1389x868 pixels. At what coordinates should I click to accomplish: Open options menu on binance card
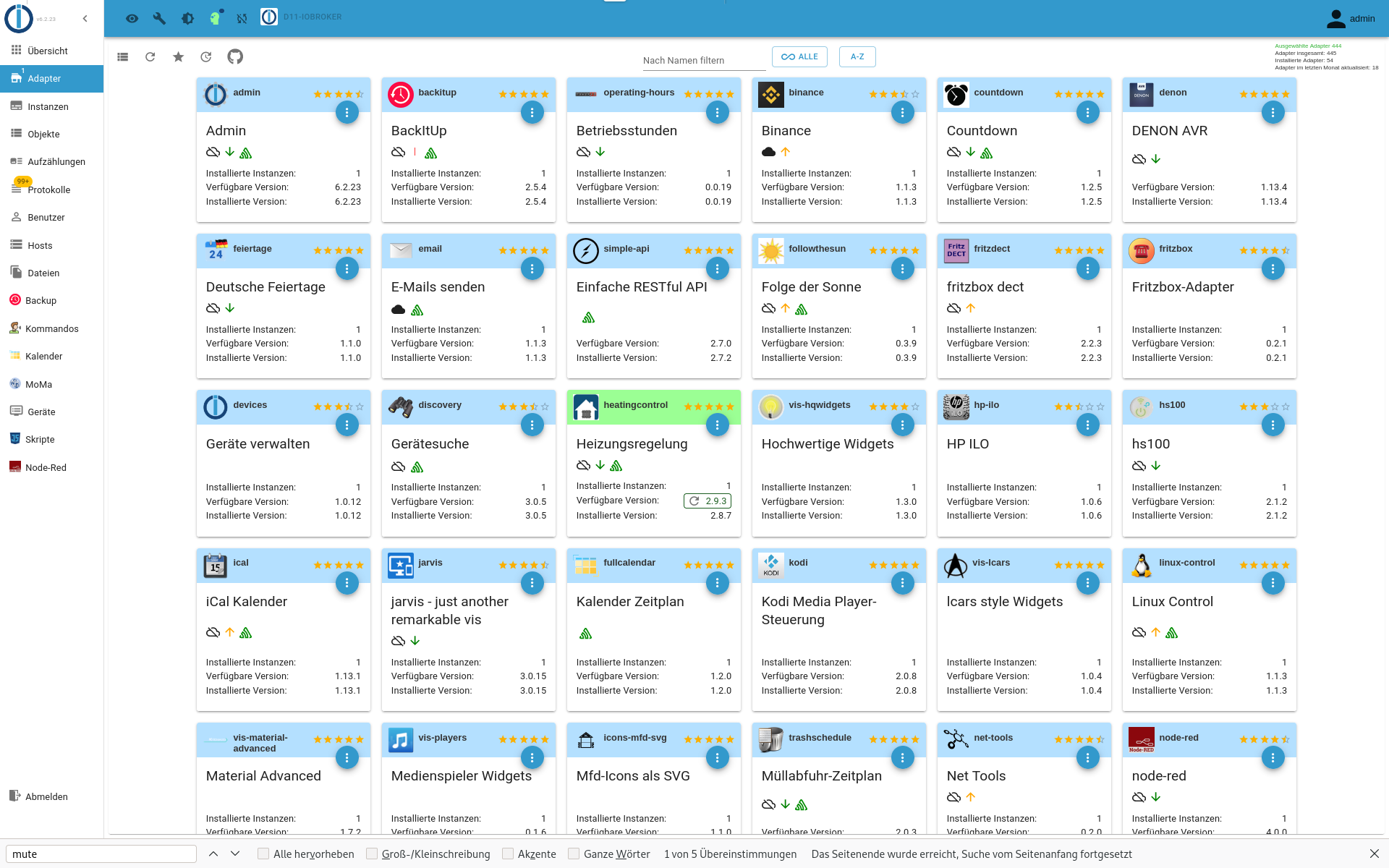coord(902,112)
